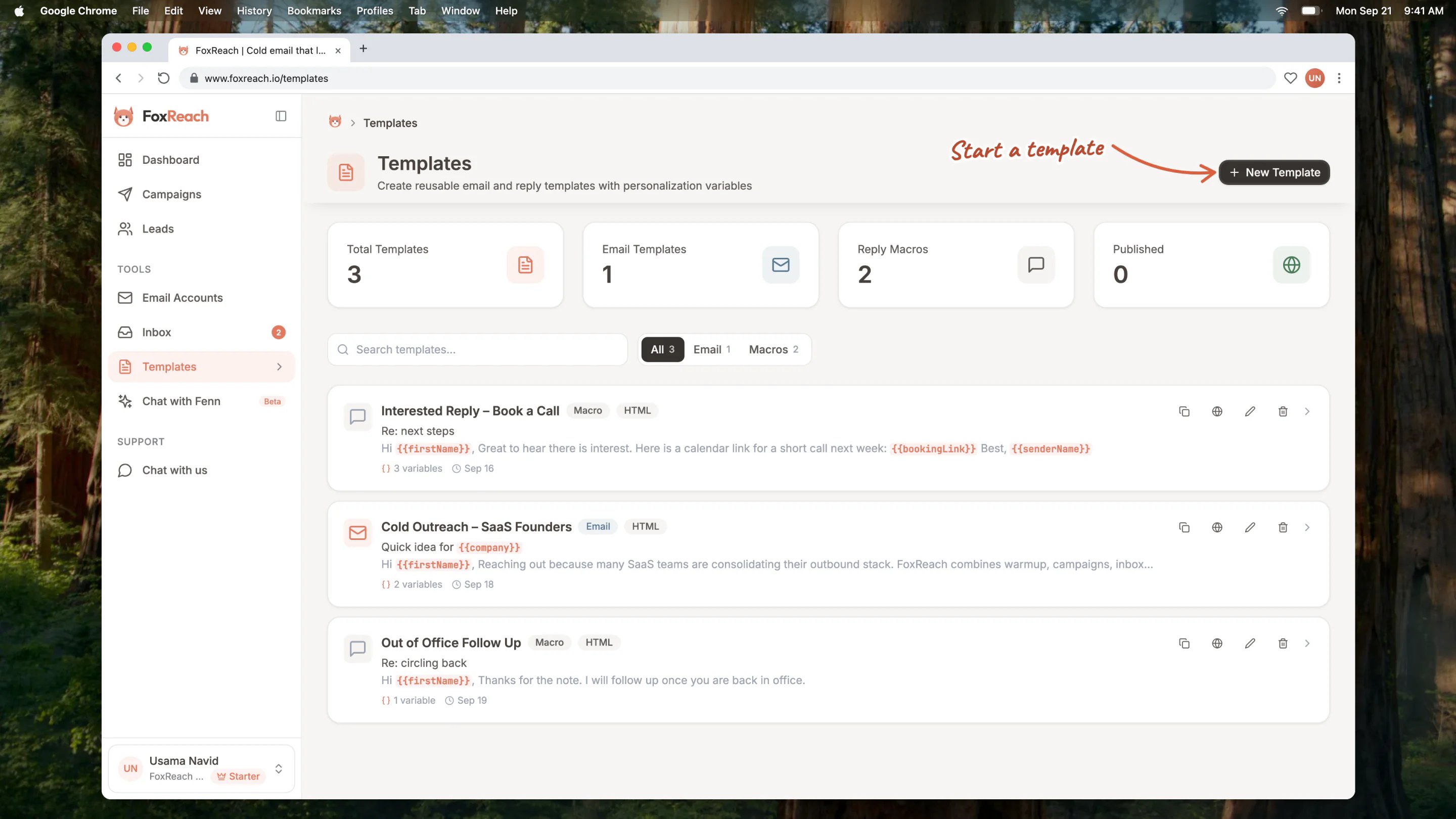Focus the Search templates field
The width and height of the screenshot is (1456, 819).
477,349
